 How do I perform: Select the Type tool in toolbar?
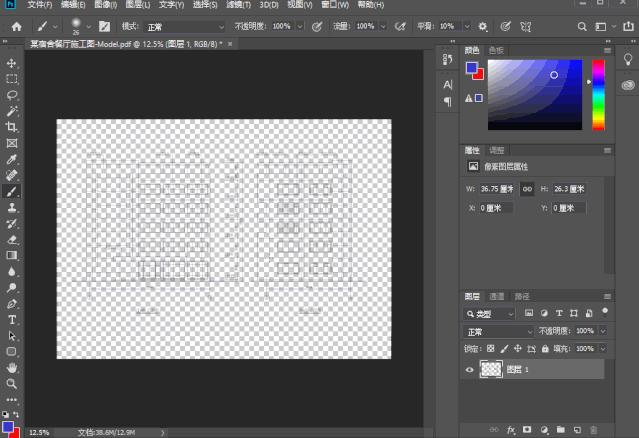pos(12,319)
